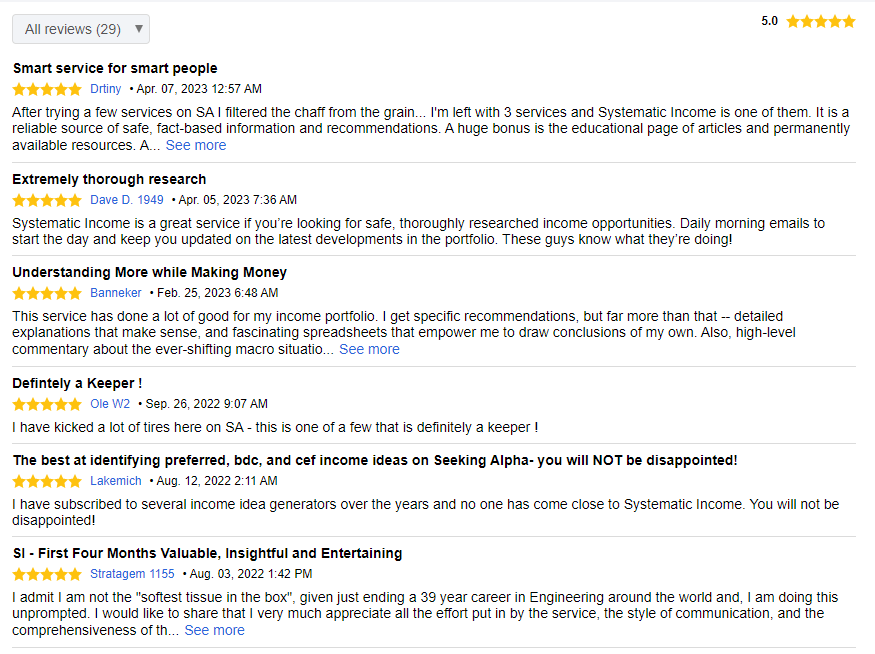875x654 pixels.
Task: Visit Banneker's reviewer profile
Action: coord(116,293)
